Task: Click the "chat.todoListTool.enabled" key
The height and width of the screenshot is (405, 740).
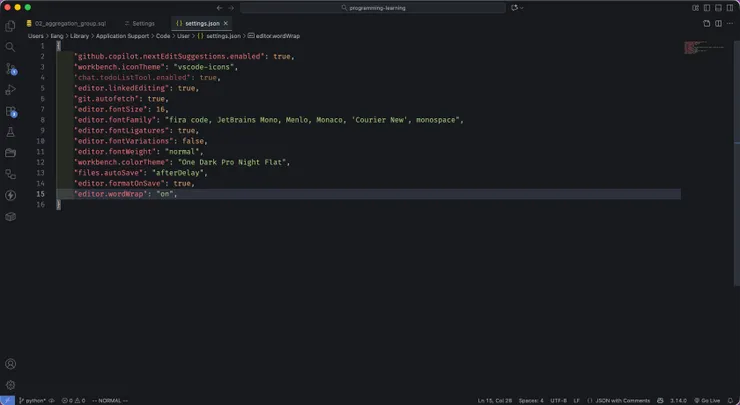Action: click(x=133, y=77)
